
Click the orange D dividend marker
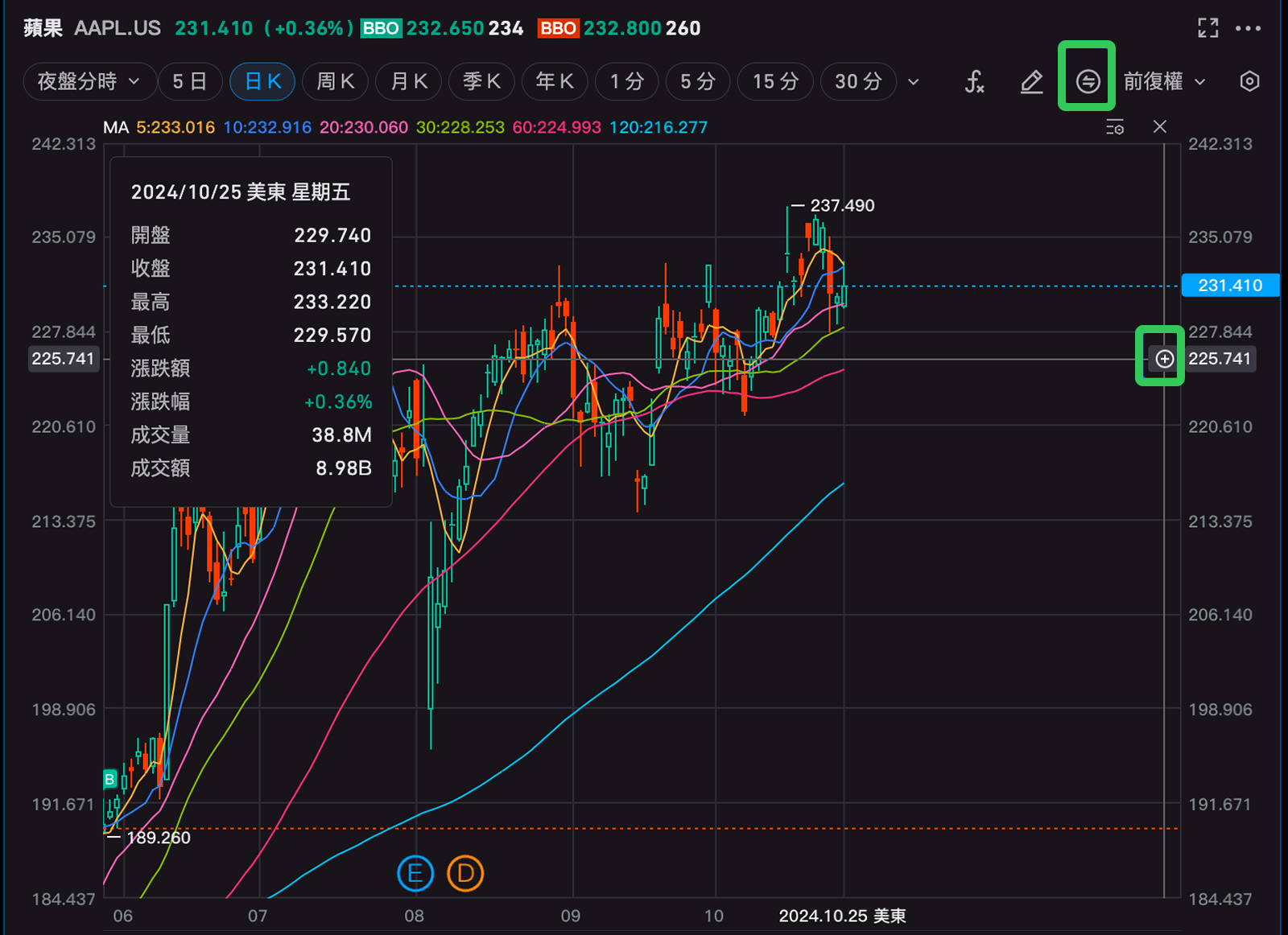(x=465, y=873)
